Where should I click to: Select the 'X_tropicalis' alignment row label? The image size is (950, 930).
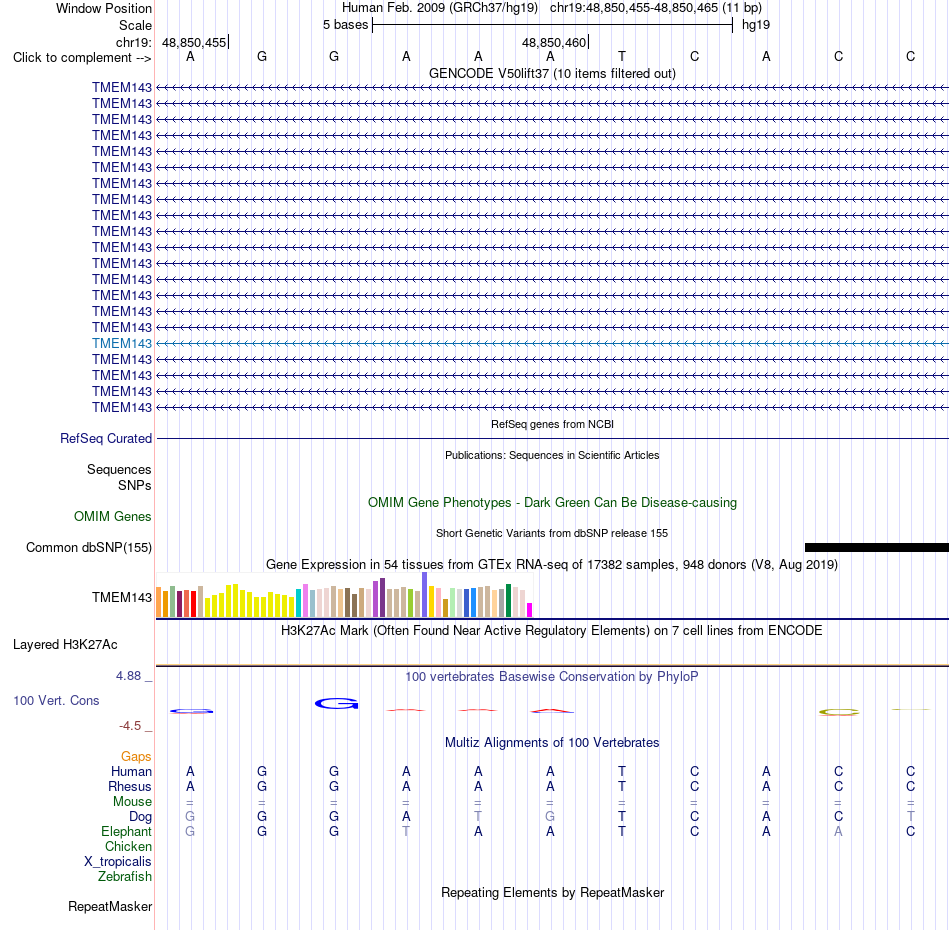[x=118, y=862]
